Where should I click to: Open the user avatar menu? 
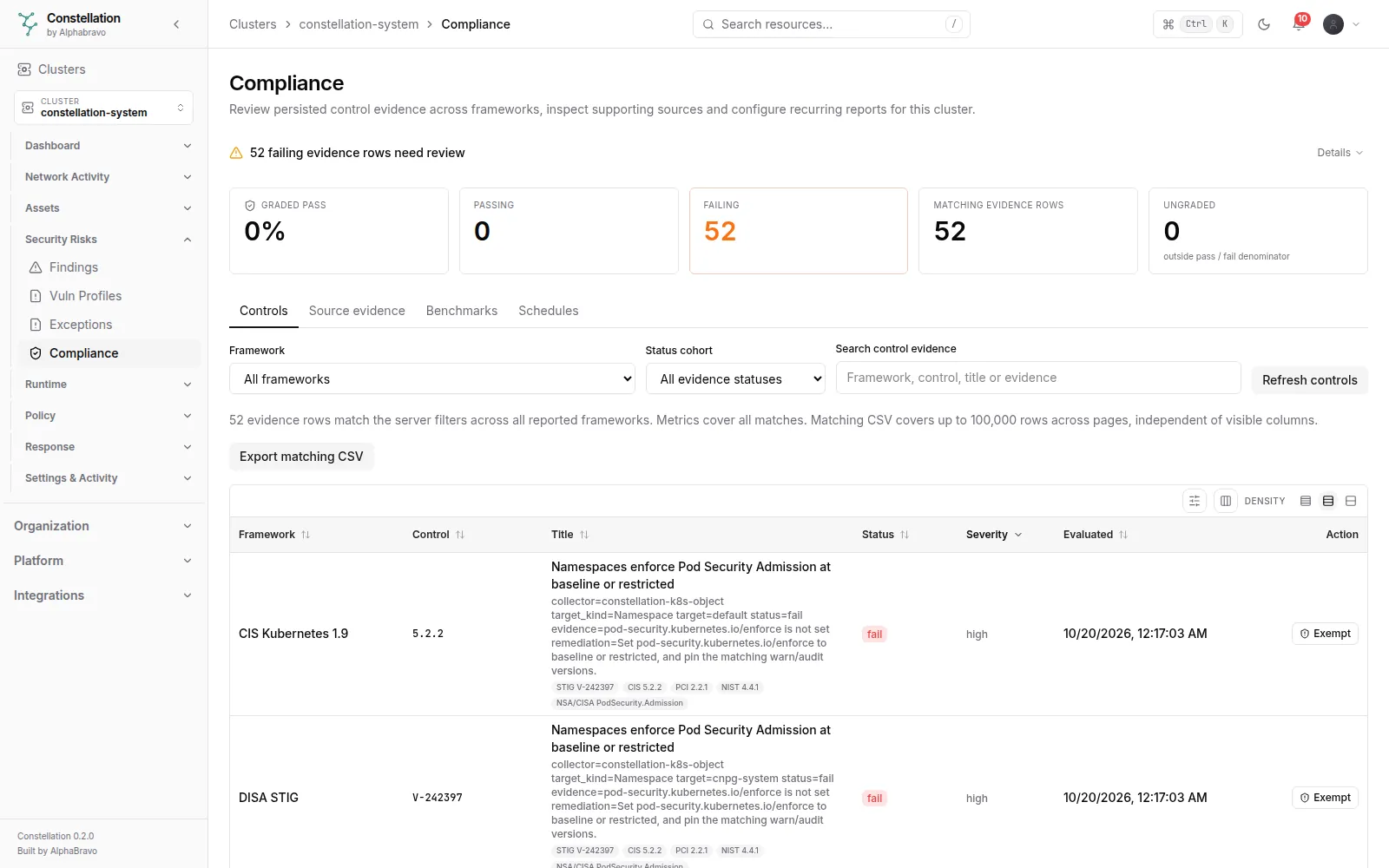1341,24
